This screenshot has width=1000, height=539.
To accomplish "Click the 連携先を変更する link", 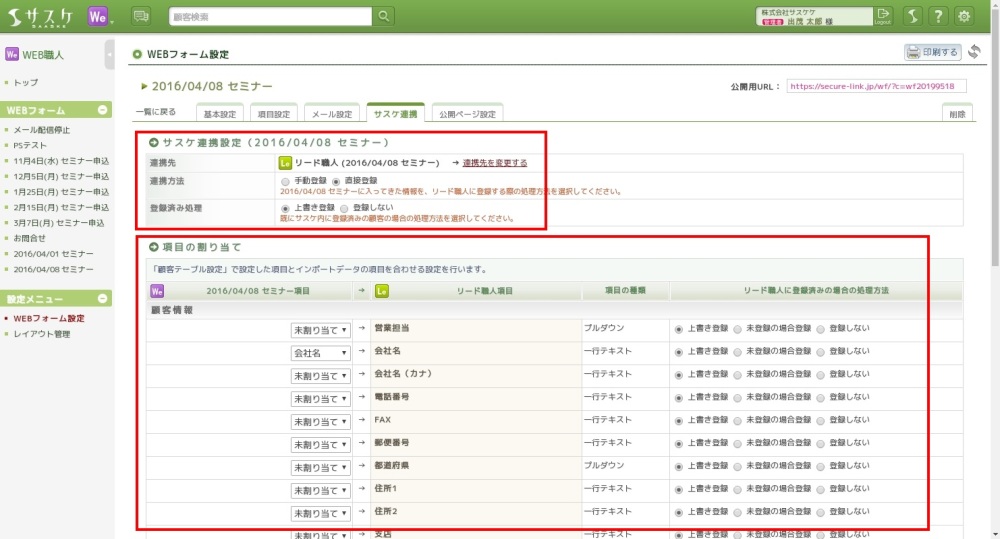I will [x=494, y=162].
